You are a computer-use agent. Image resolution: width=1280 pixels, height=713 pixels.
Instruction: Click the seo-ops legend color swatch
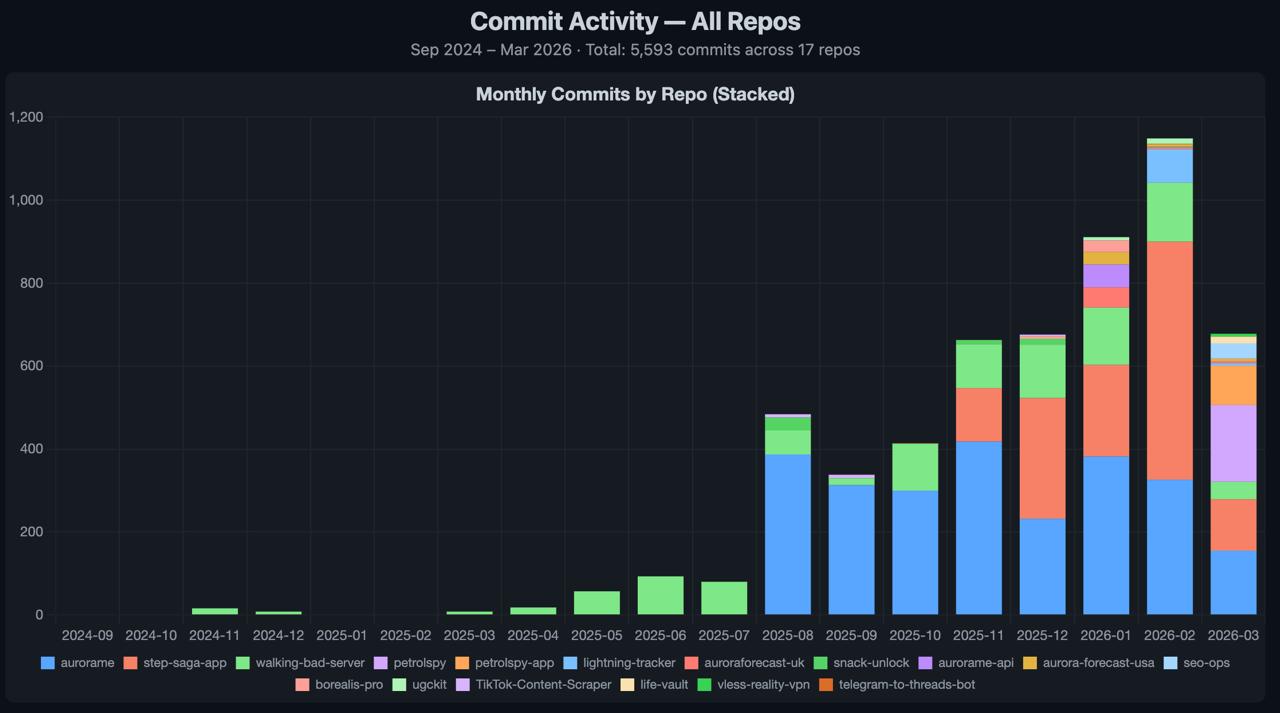(1173, 663)
